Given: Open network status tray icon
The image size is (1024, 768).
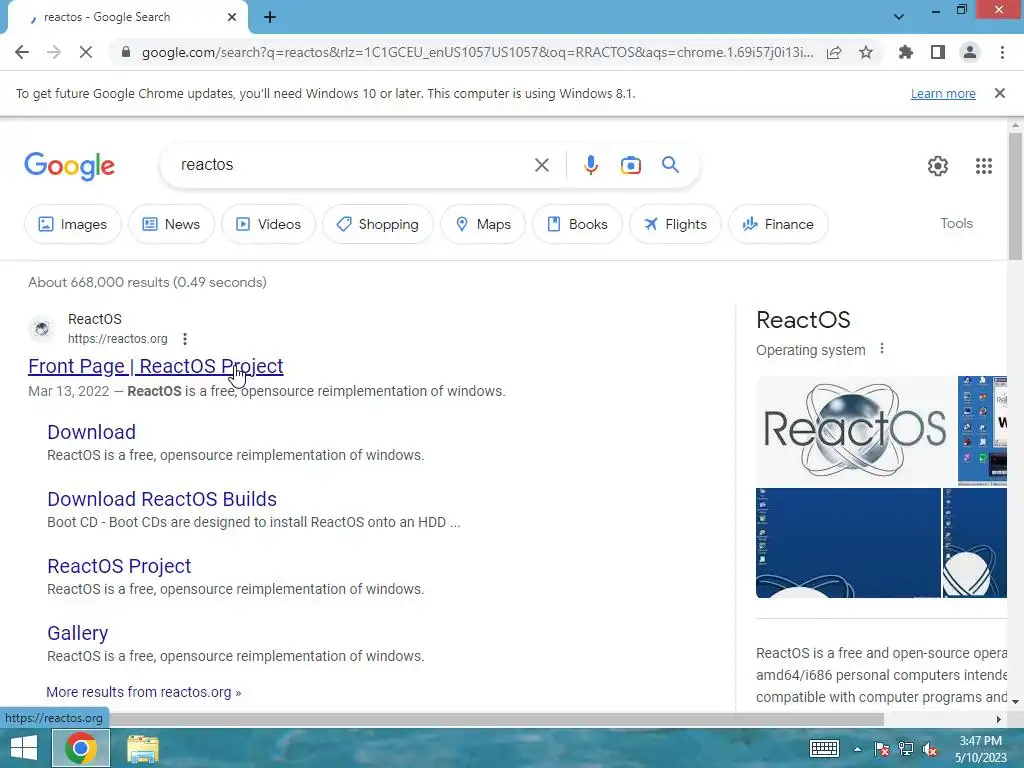Looking at the screenshot, I should coord(906,749).
